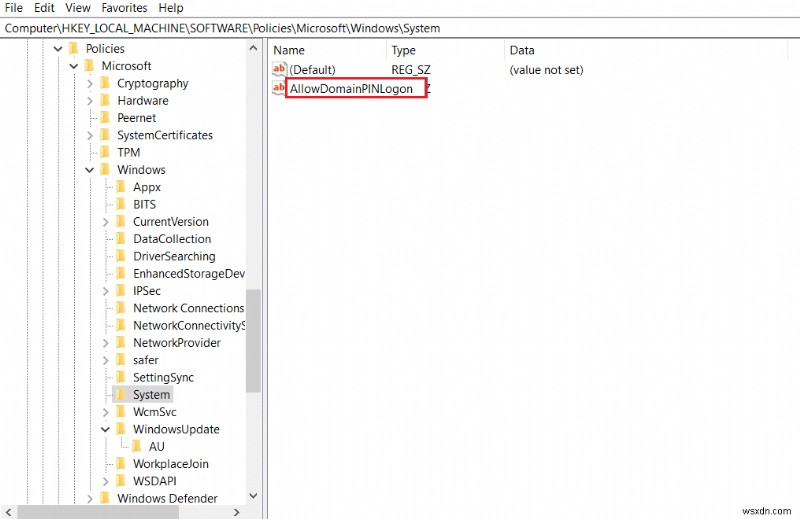Click the IPSec folder icon
The width and height of the screenshot is (800, 519).
(x=121, y=291)
